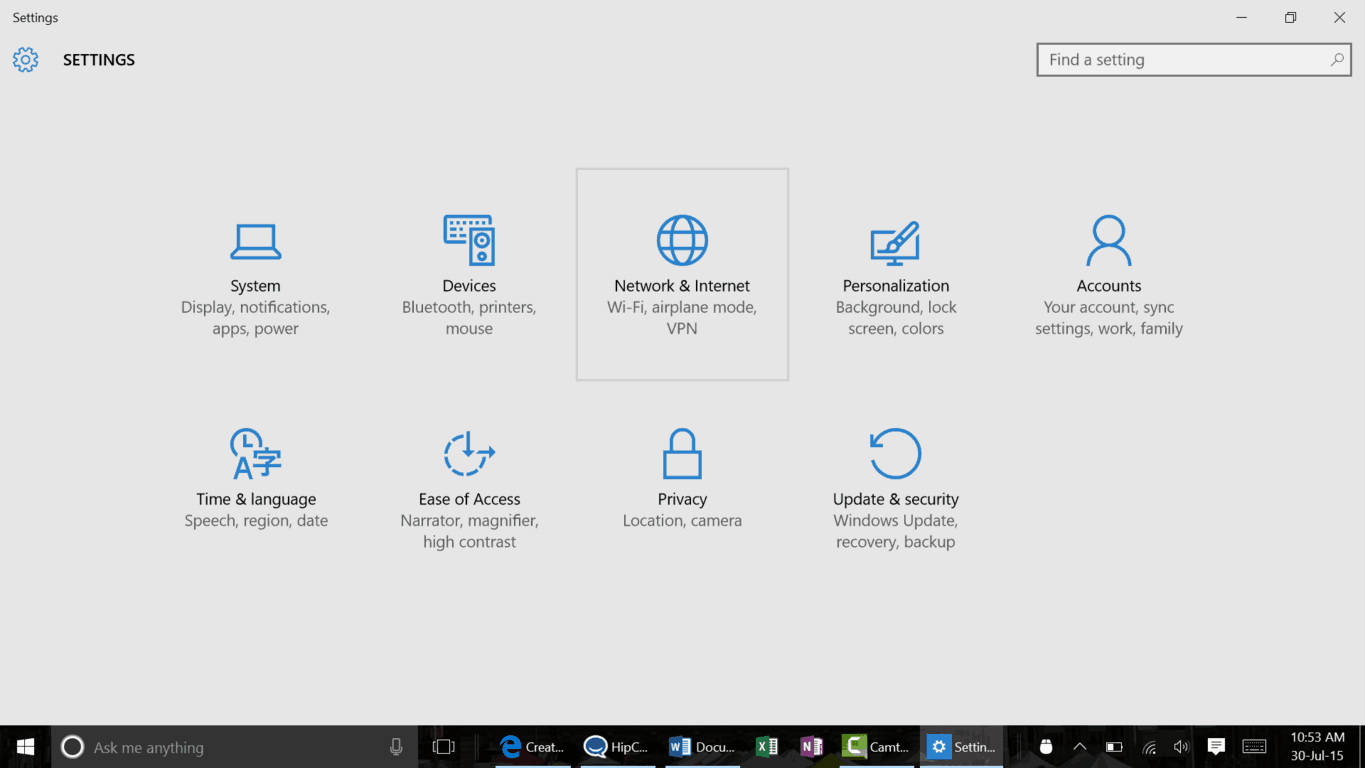Image resolution: width=1365 pixels, height=768 pixels.
Task: Open Excel from the taskbar
Action: pos(767,747)
